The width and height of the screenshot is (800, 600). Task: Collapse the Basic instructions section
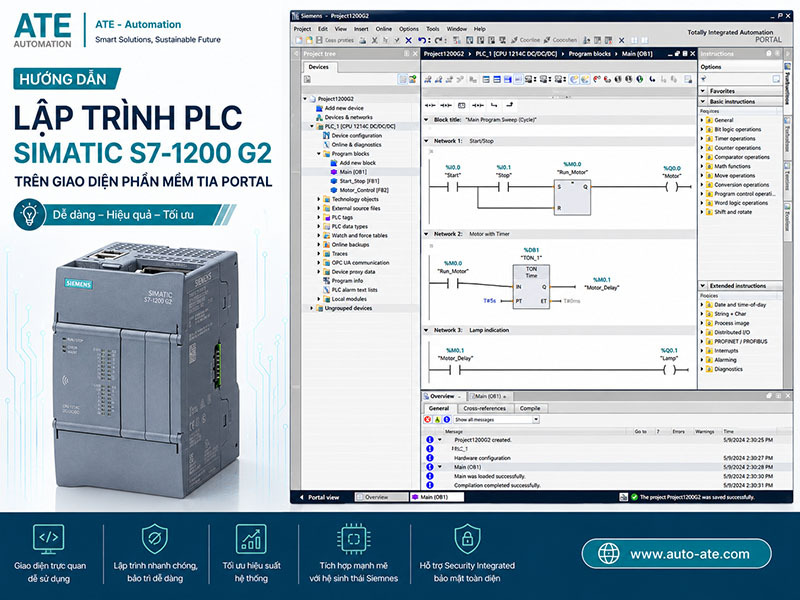click(703, 102)
